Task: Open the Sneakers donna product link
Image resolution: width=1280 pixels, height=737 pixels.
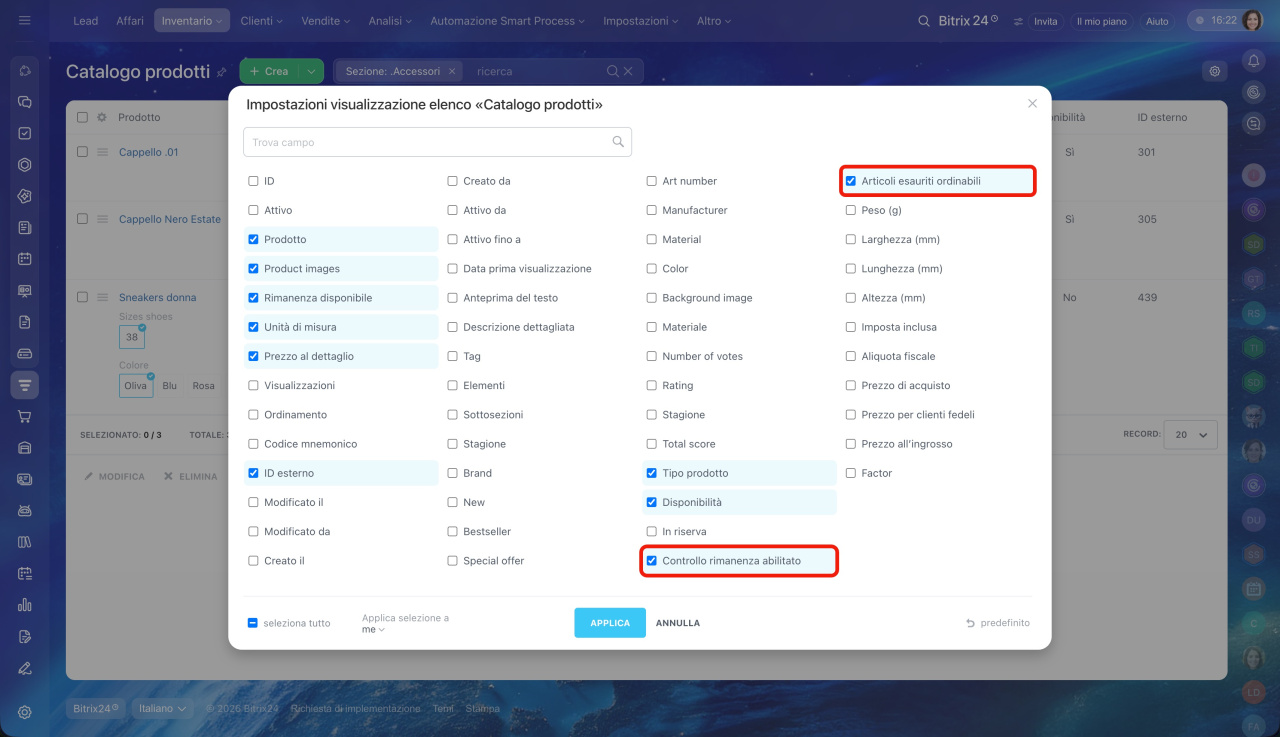Action: tap(157, 297)
